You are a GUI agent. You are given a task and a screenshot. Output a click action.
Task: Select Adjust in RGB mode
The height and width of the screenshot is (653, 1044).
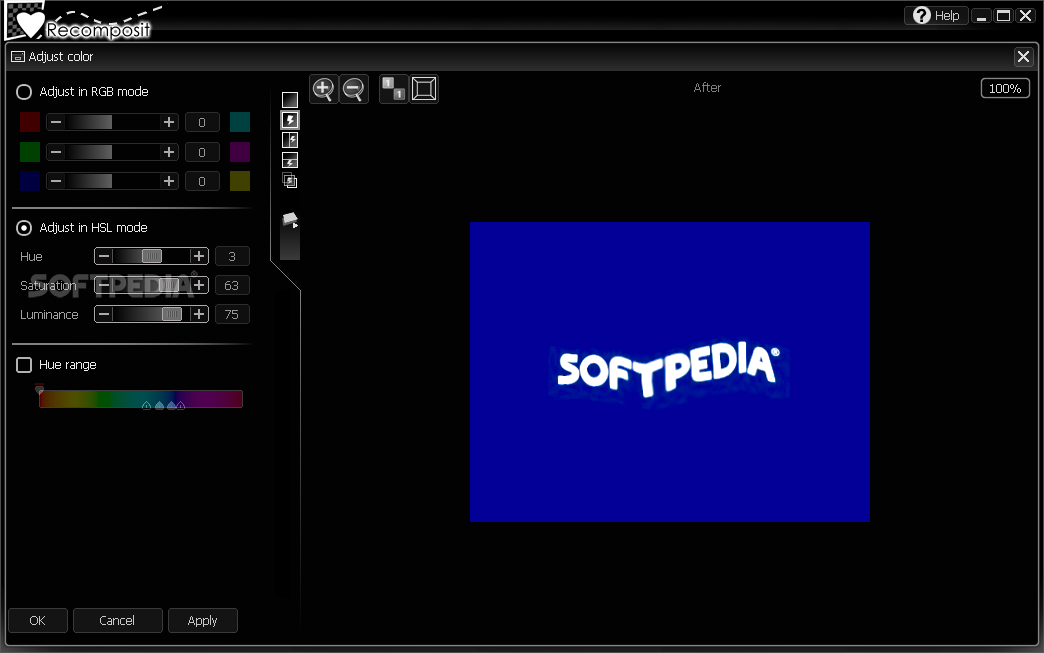tap(24, 92)
